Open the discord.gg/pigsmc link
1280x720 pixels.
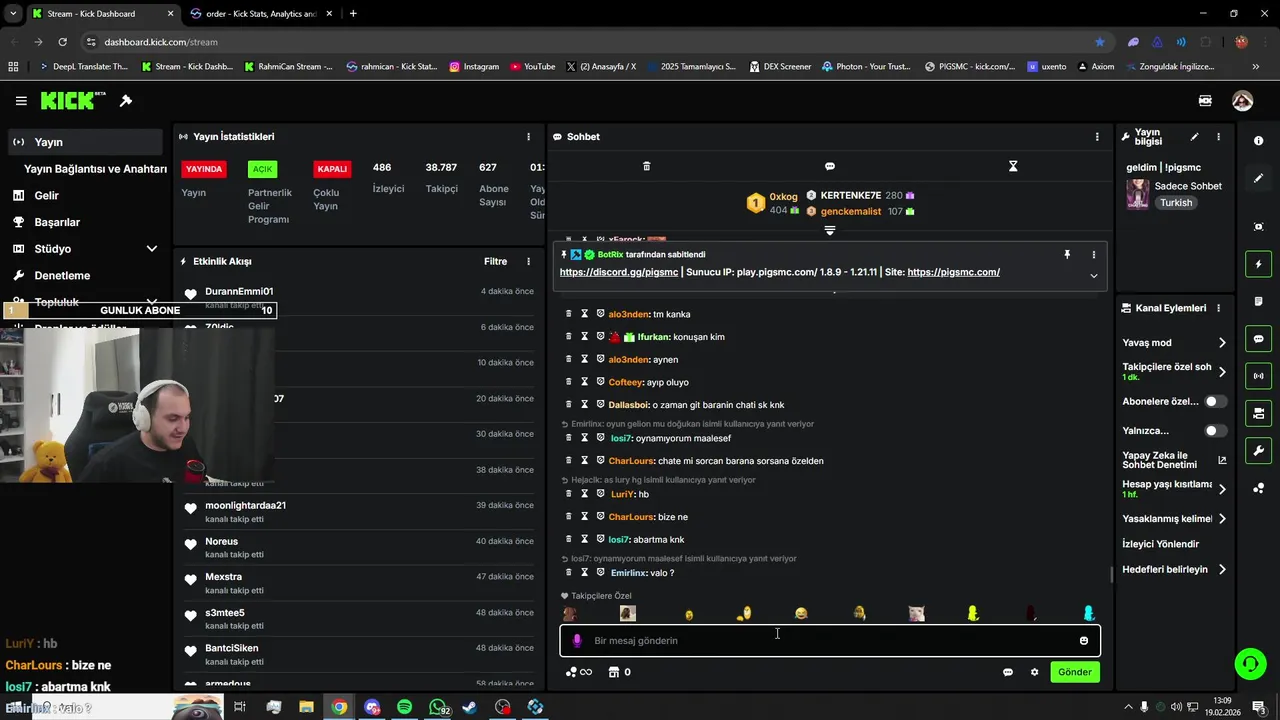click(x=619, y=272)
